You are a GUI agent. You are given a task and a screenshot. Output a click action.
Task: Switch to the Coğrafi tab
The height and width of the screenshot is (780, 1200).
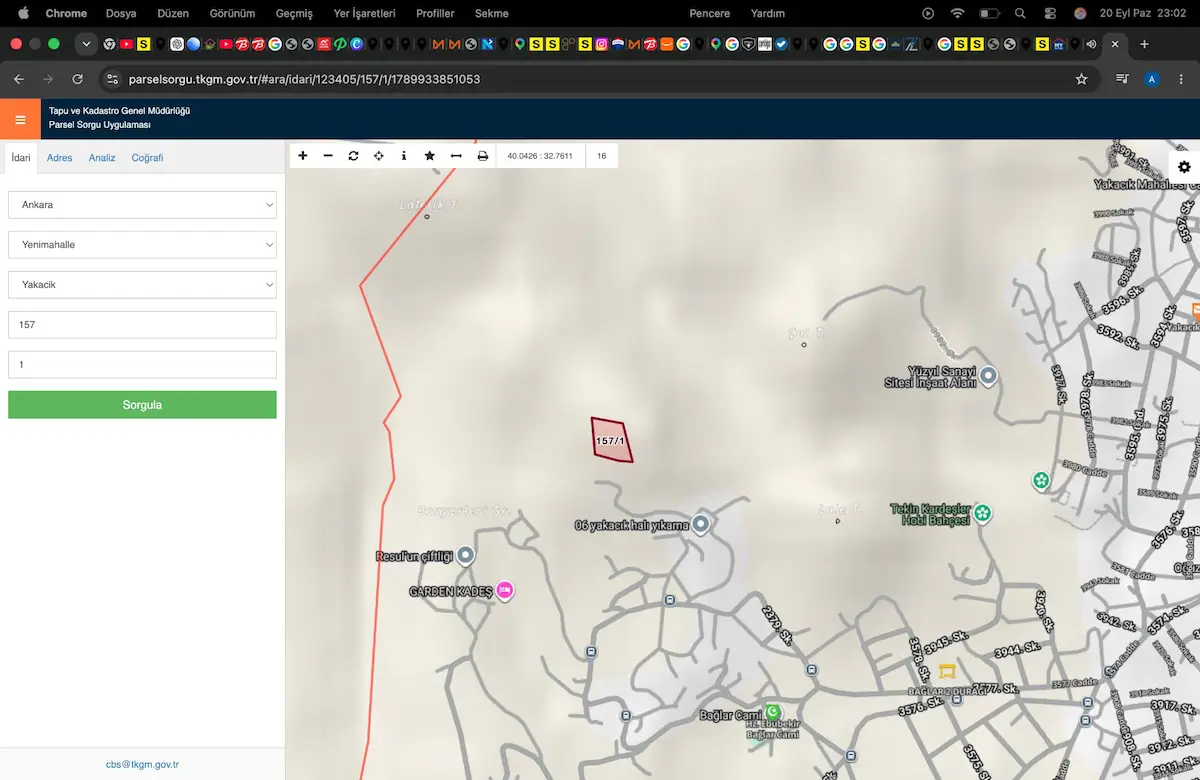148,158
